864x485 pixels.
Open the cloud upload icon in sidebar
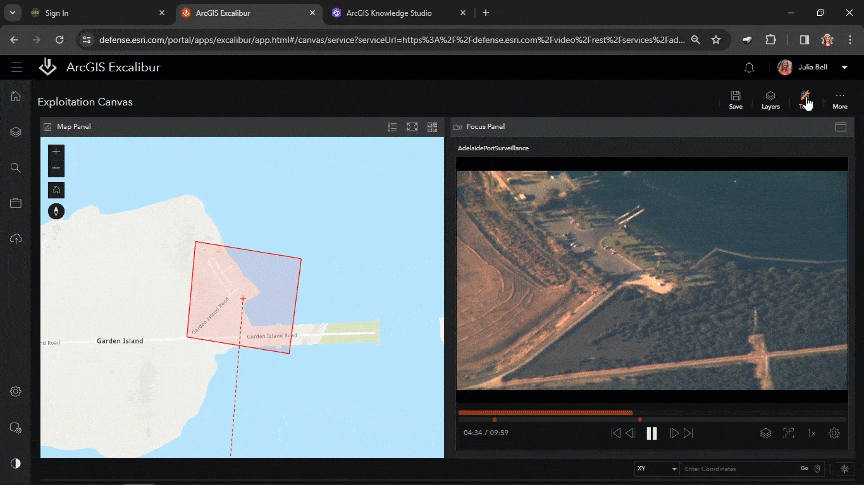tap(15, 239)
